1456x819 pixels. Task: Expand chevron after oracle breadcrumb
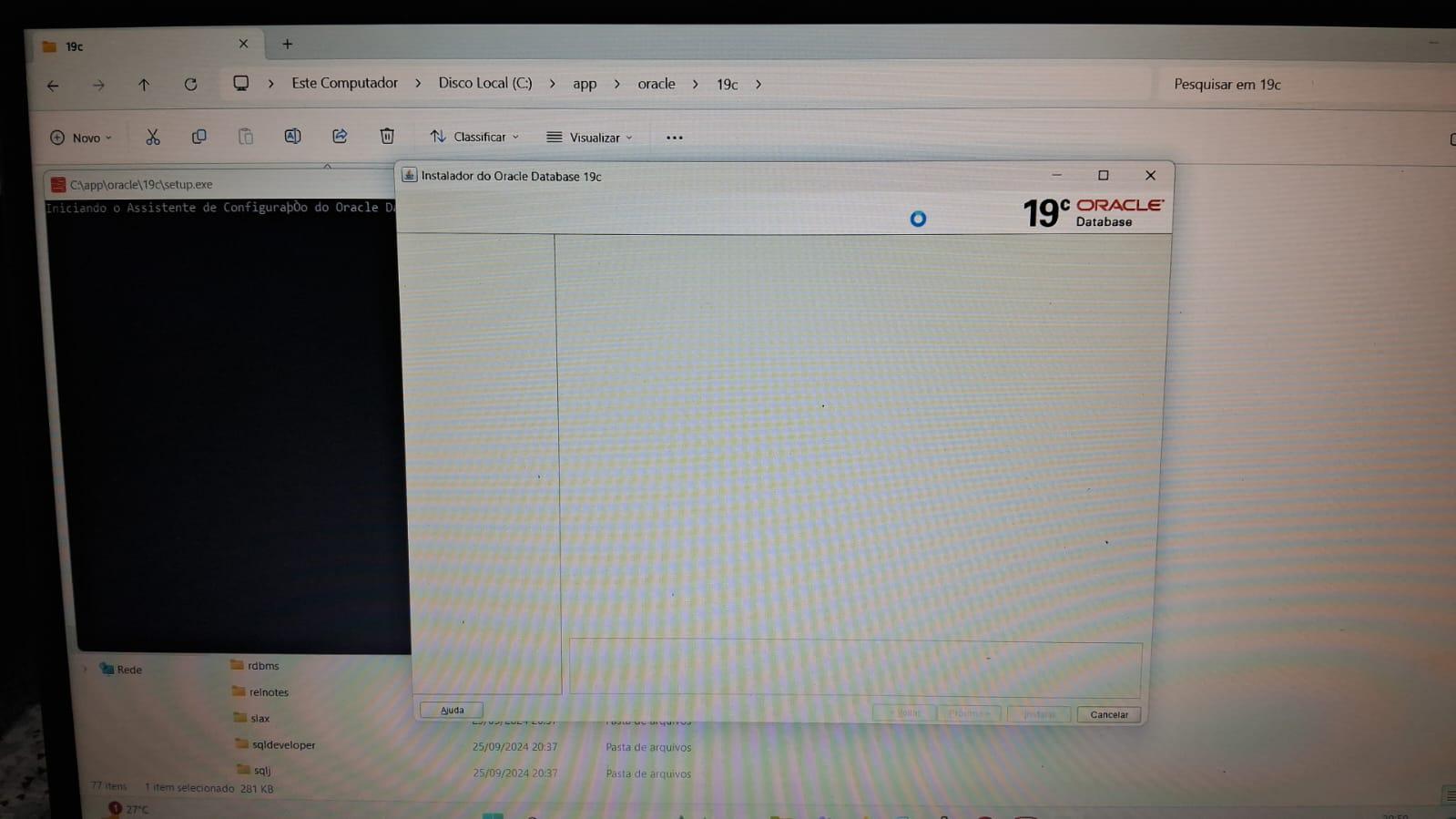coord(695,84)
